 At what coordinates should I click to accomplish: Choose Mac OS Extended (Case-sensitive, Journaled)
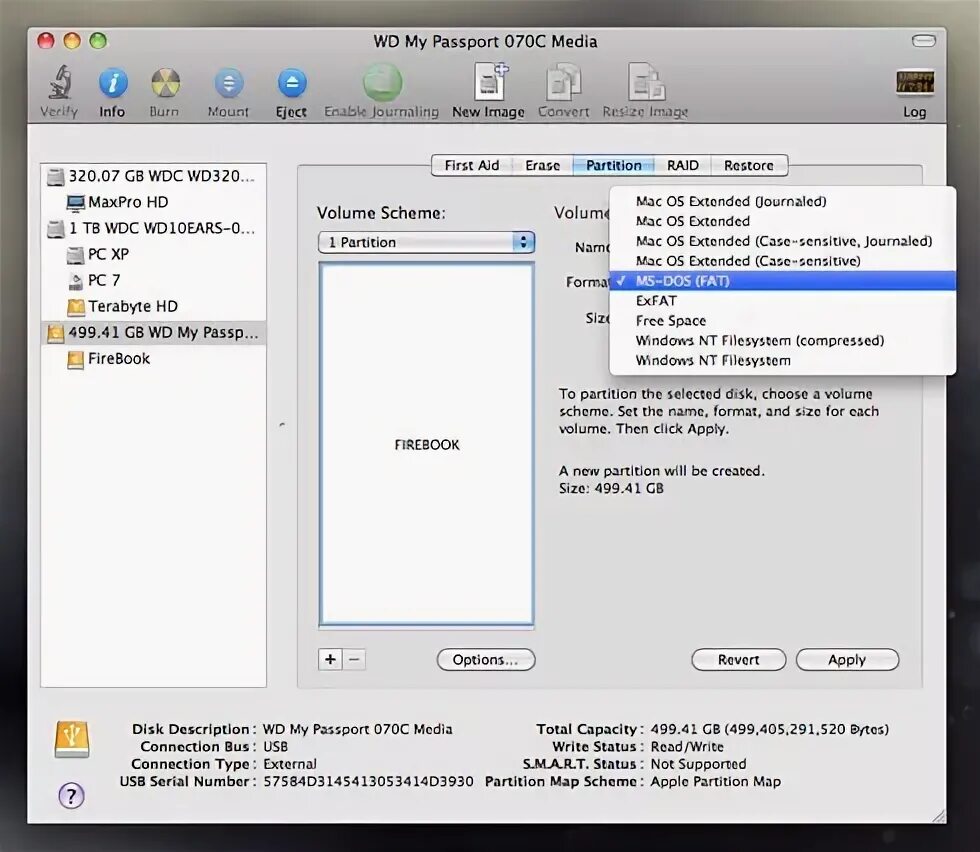pyautogui.click(x=782, y=241)
